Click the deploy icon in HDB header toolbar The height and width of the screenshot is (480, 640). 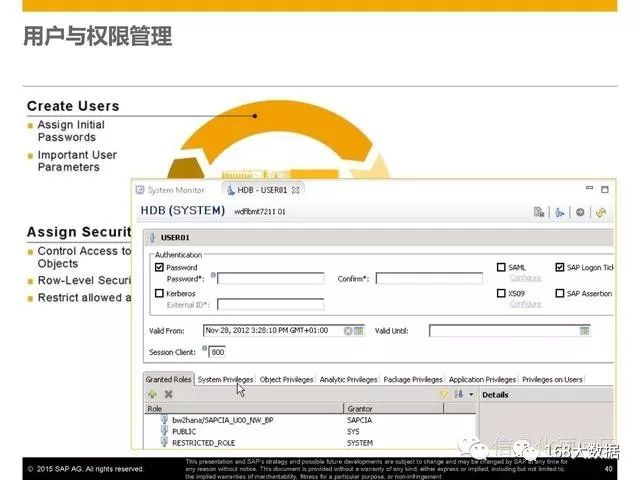539,212
